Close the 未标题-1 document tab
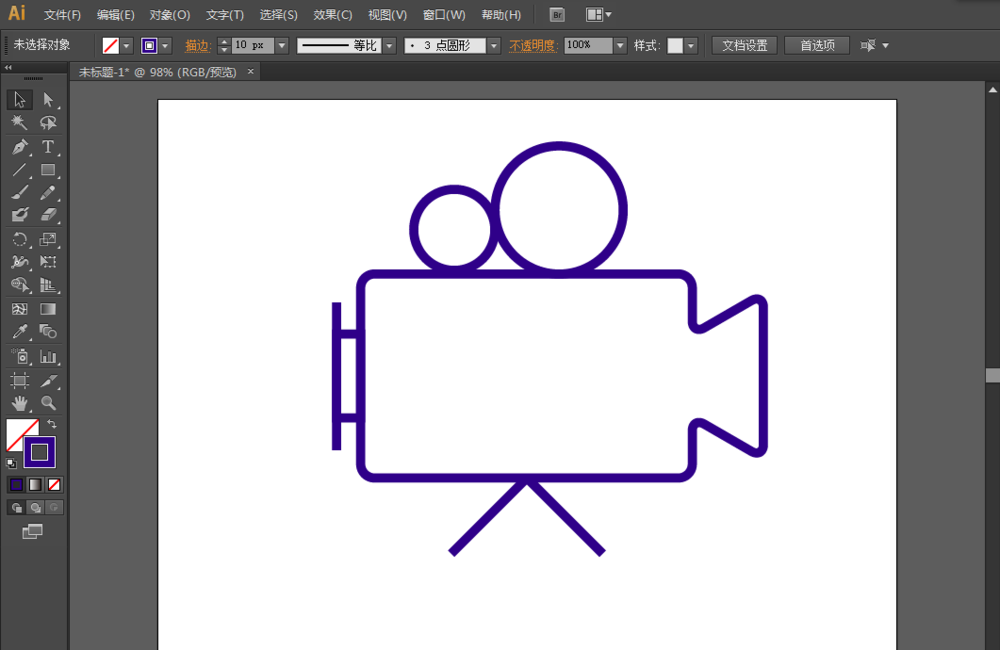 [x=251, y=71]
